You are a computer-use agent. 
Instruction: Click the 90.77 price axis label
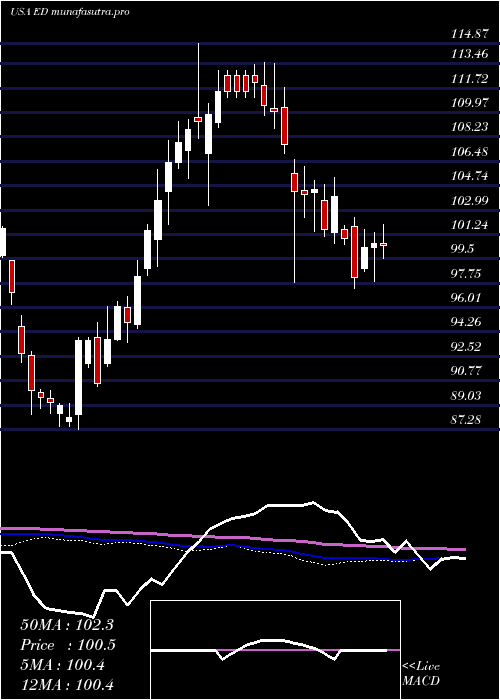pos(466,371)
